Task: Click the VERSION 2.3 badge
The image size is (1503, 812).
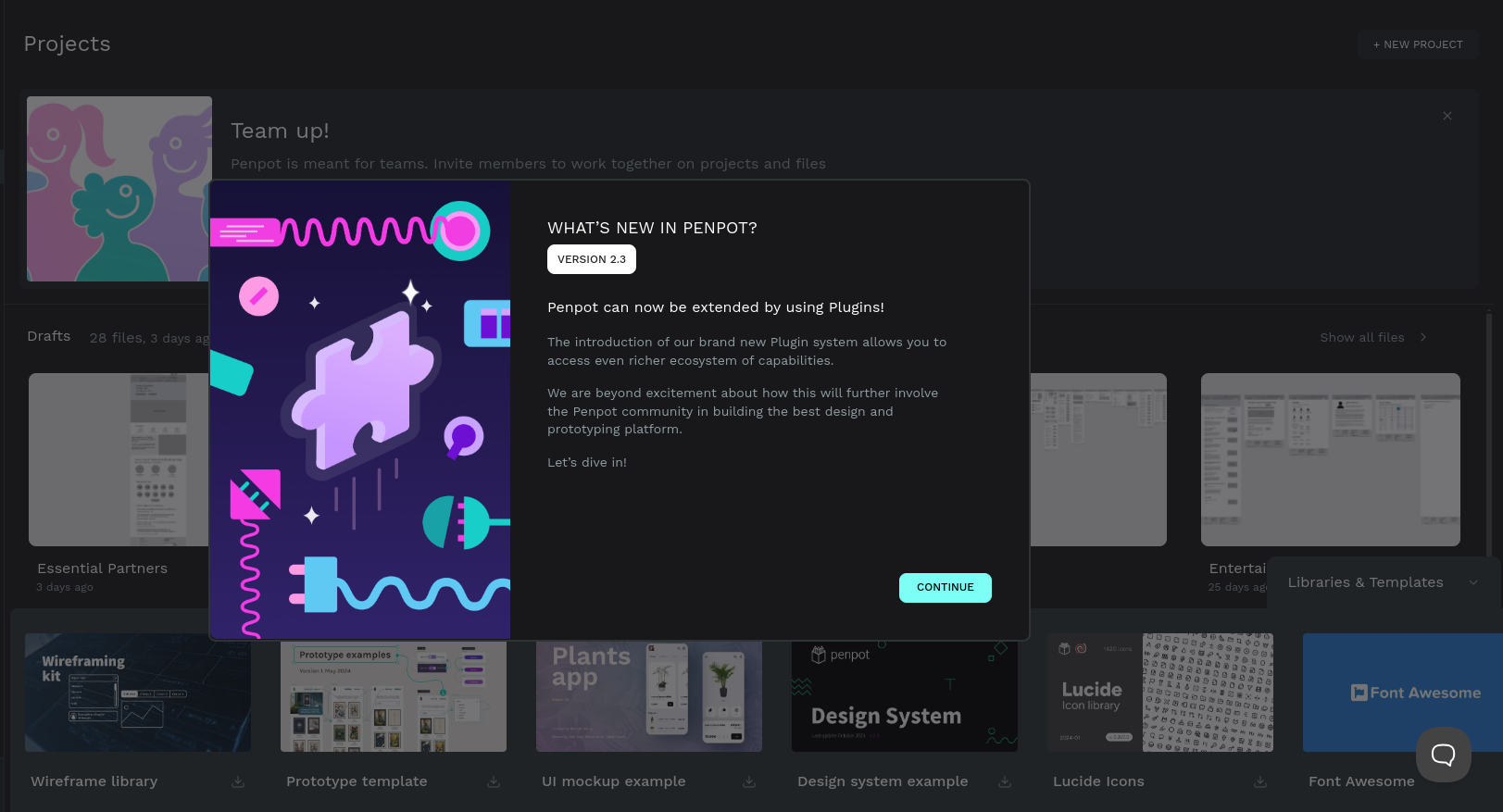Action: point(592,259)
